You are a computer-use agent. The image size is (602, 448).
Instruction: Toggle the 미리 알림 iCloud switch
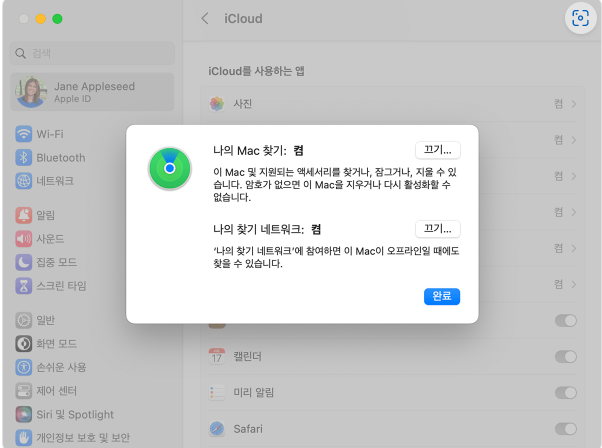(566, 393)
